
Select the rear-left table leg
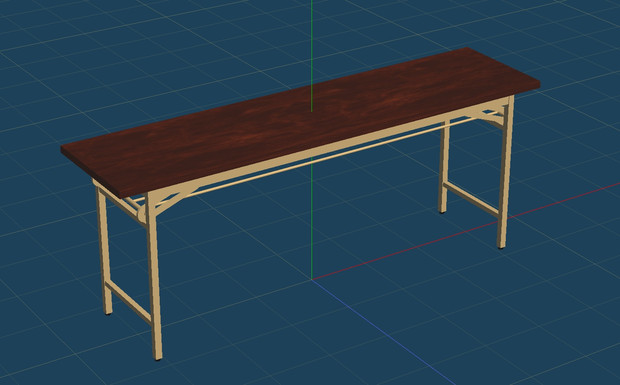[104, 249]
